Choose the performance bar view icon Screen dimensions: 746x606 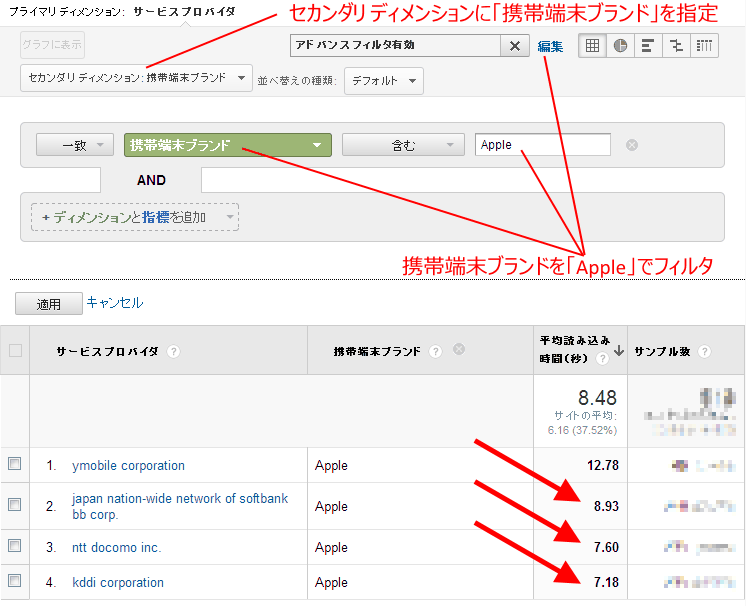pos(648,46)
